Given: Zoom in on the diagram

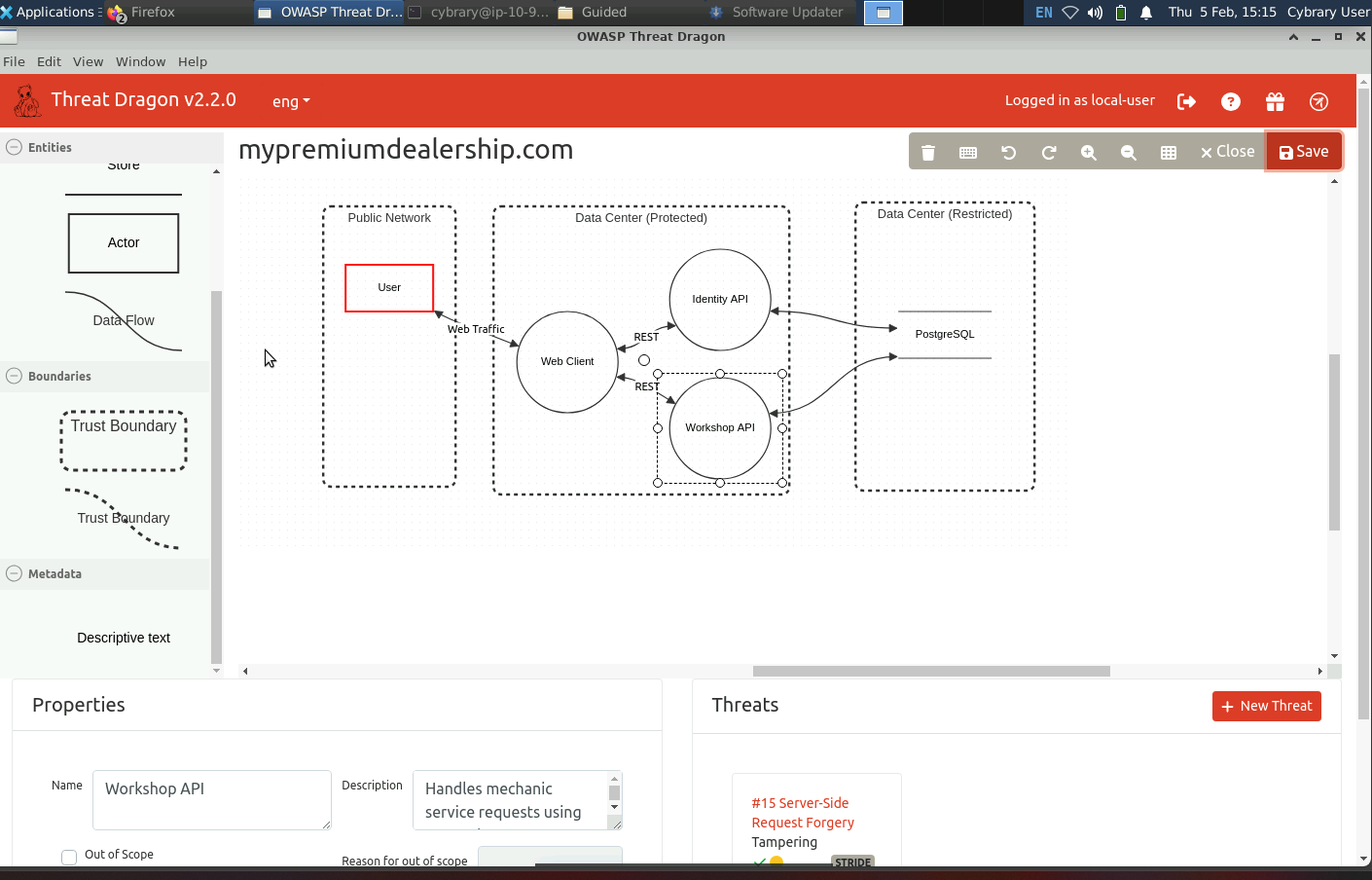Looking at the screenshot, I should 1088,152.
